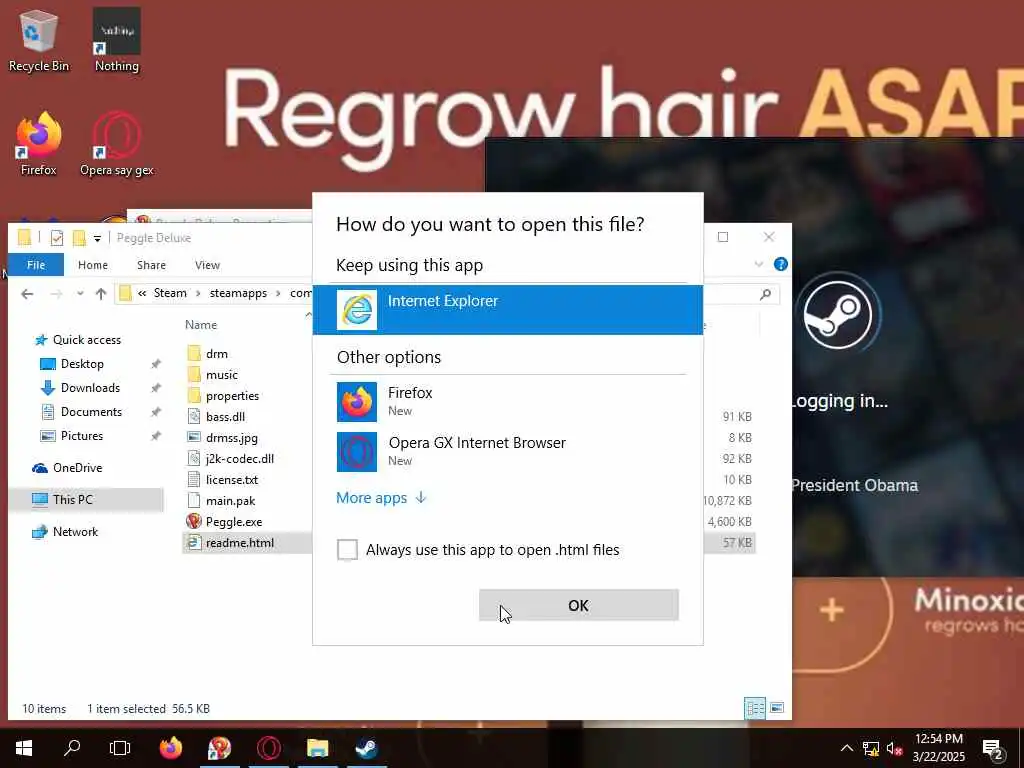This screenshot has width=1024, height=768.
Task: Open Documents in the navigation pane
Action: 91,412
